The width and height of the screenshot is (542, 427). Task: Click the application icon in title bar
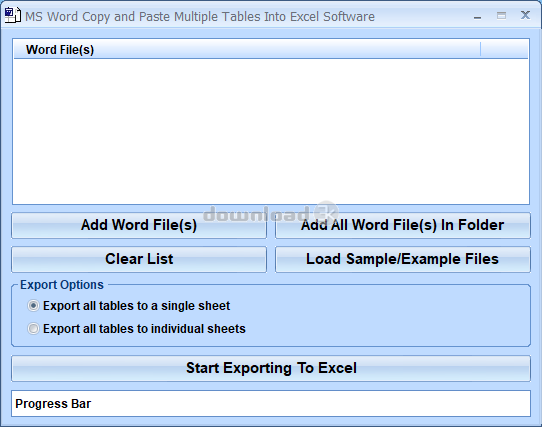pyautogui.click(x=12, y=16)
